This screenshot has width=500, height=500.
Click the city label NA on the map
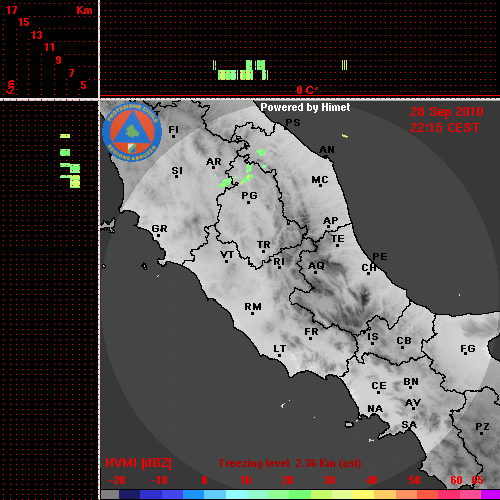[x=375, y=408]
